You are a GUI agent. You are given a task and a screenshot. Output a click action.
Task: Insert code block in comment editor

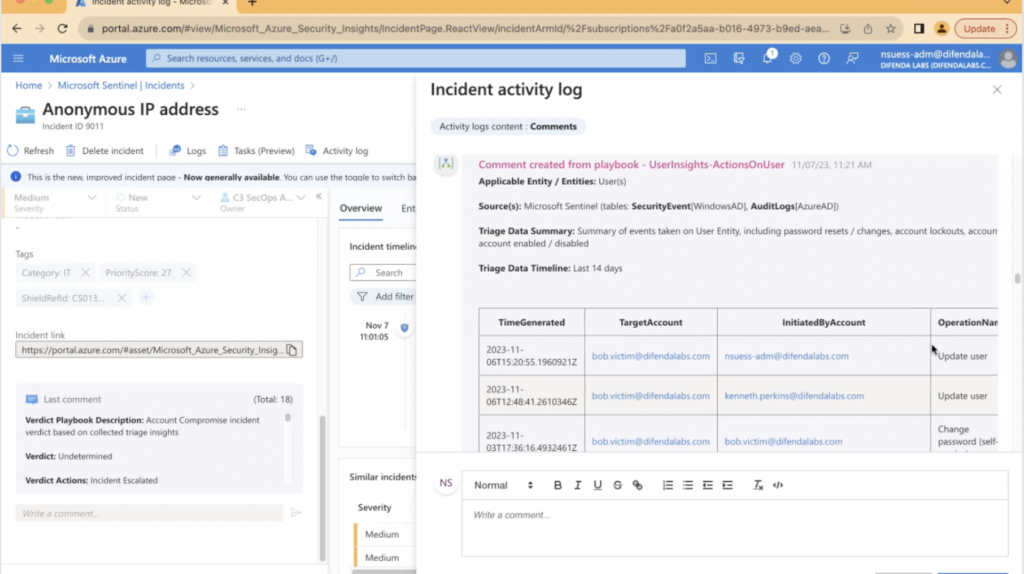pos(778,485)
